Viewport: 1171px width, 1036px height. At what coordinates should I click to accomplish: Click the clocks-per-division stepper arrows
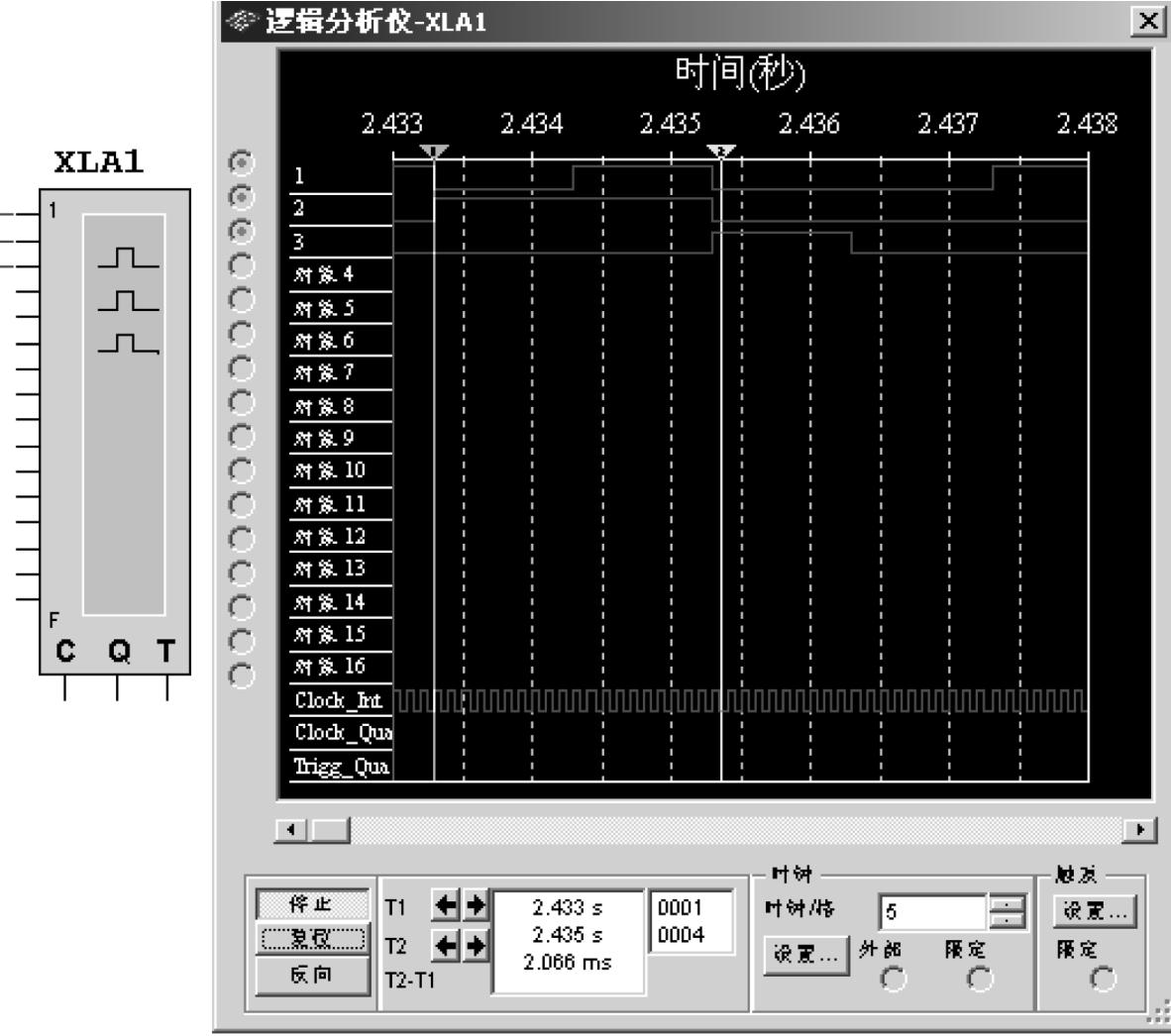click(x=1008, y=911)
